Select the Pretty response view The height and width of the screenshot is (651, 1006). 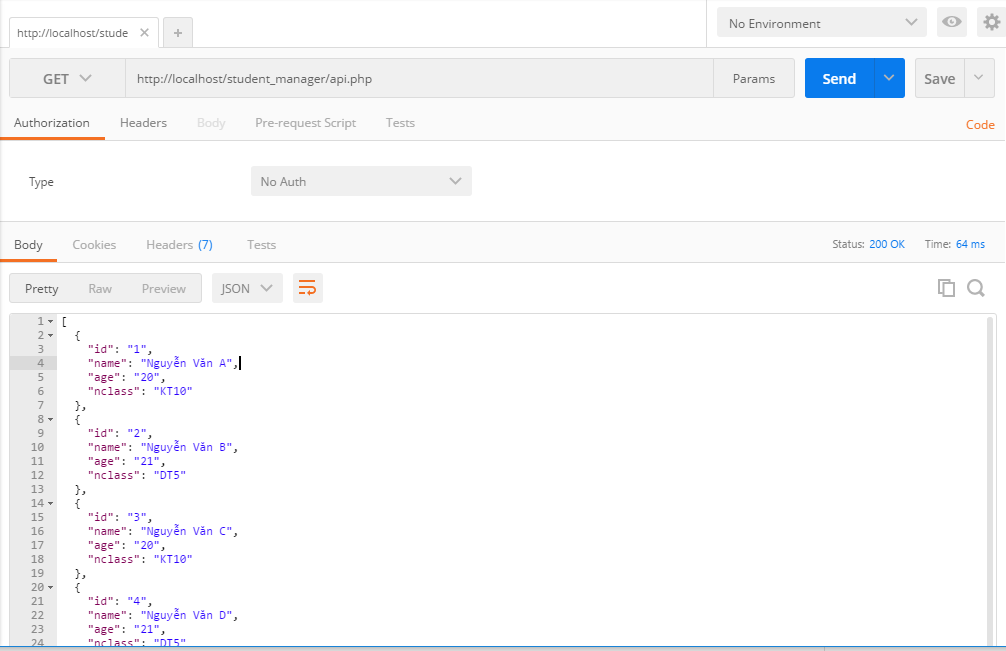(x=42, y=288)
